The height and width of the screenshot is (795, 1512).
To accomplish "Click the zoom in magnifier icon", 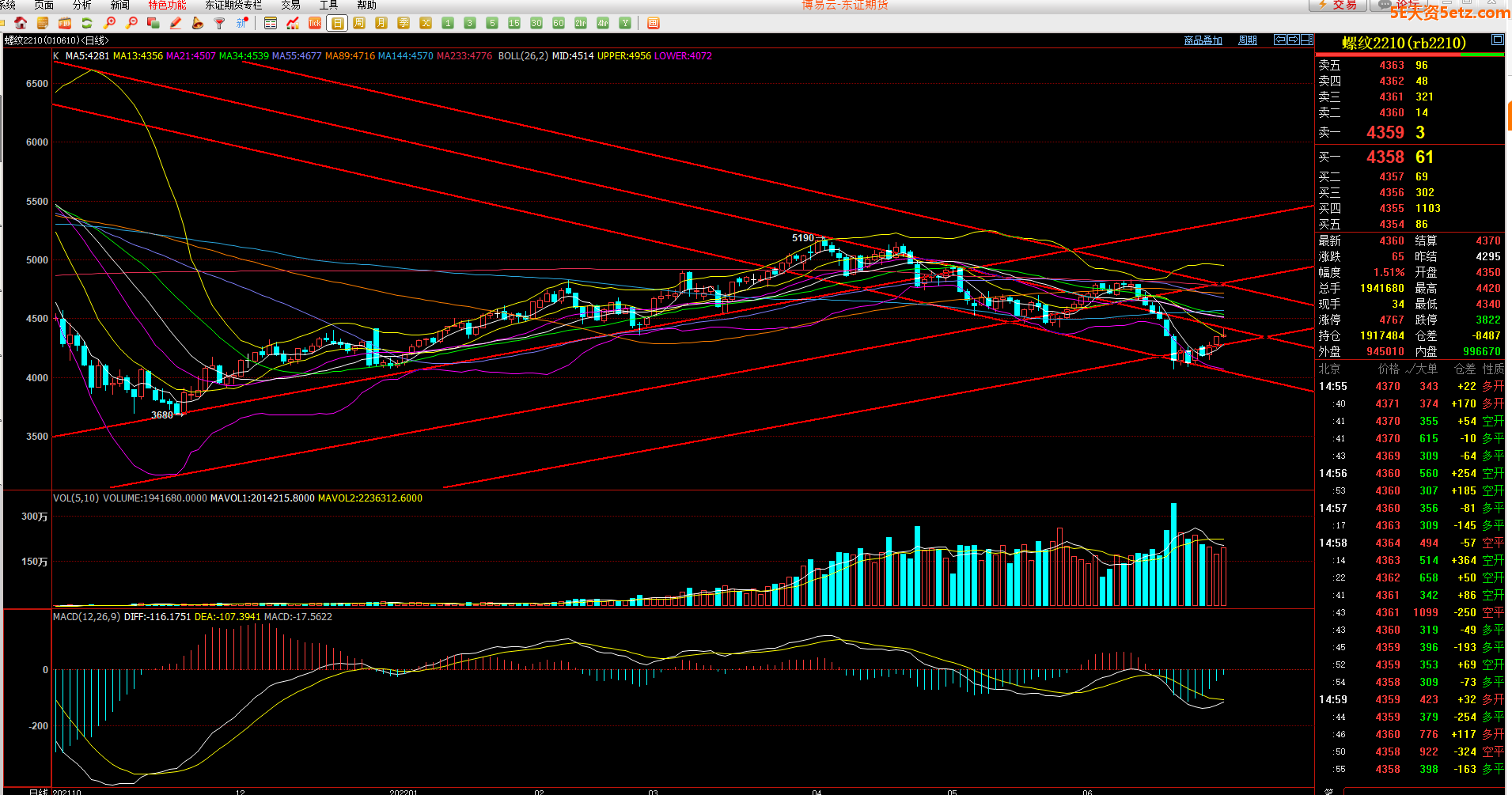I will pos(110,23).
